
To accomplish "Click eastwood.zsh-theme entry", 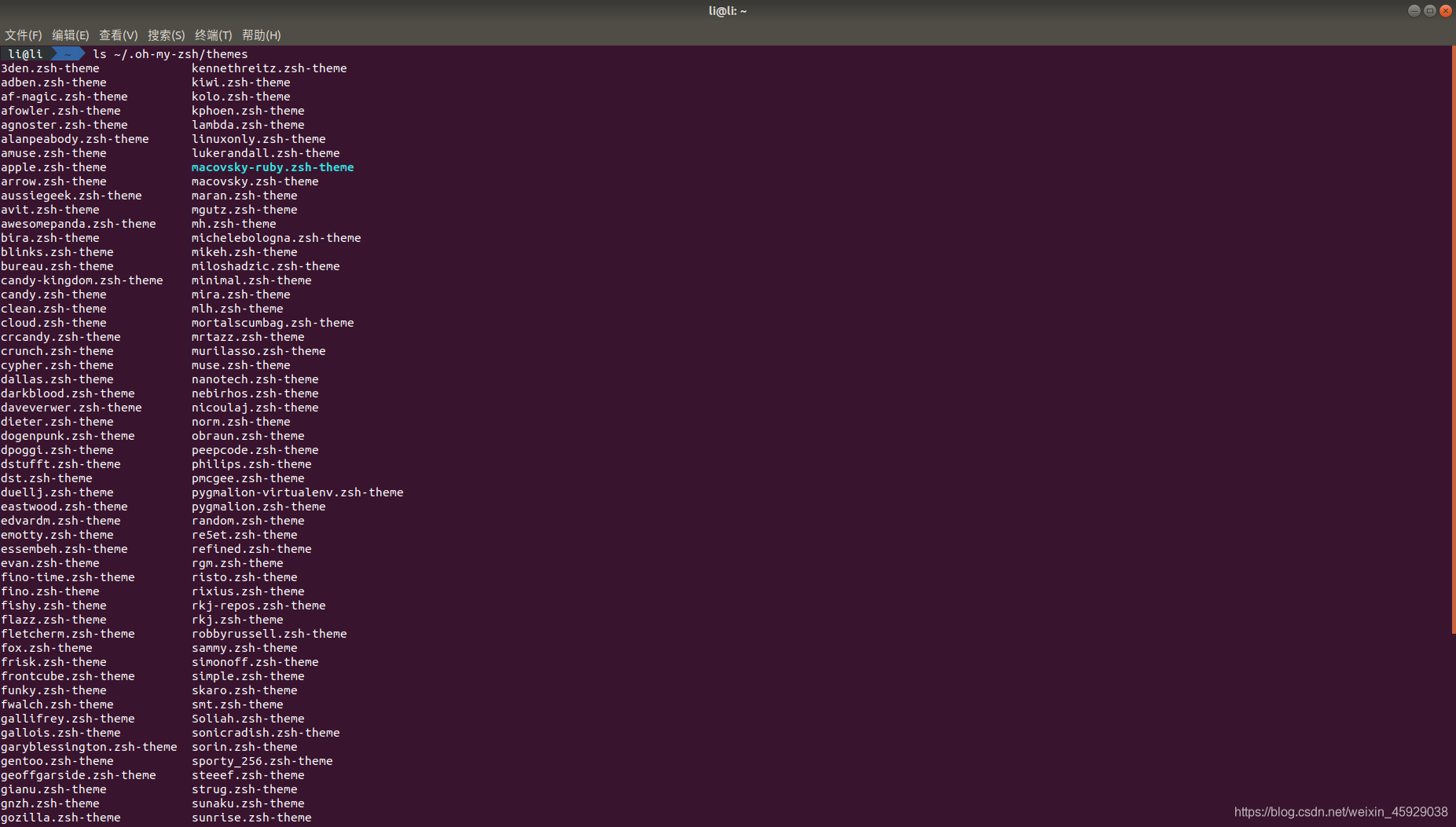I will click(64, 507).
